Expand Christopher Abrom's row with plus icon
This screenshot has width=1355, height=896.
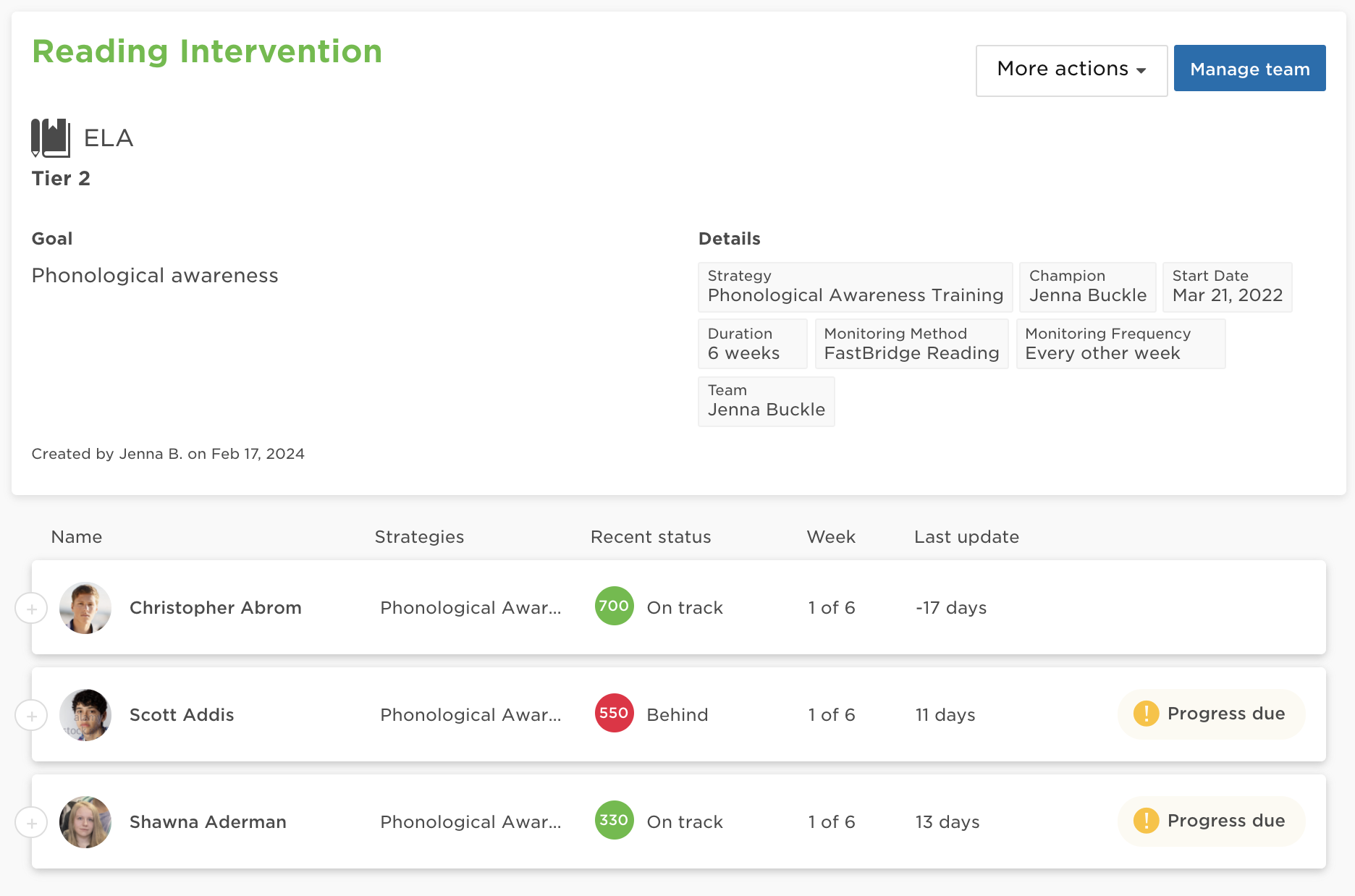click(31, 609)
